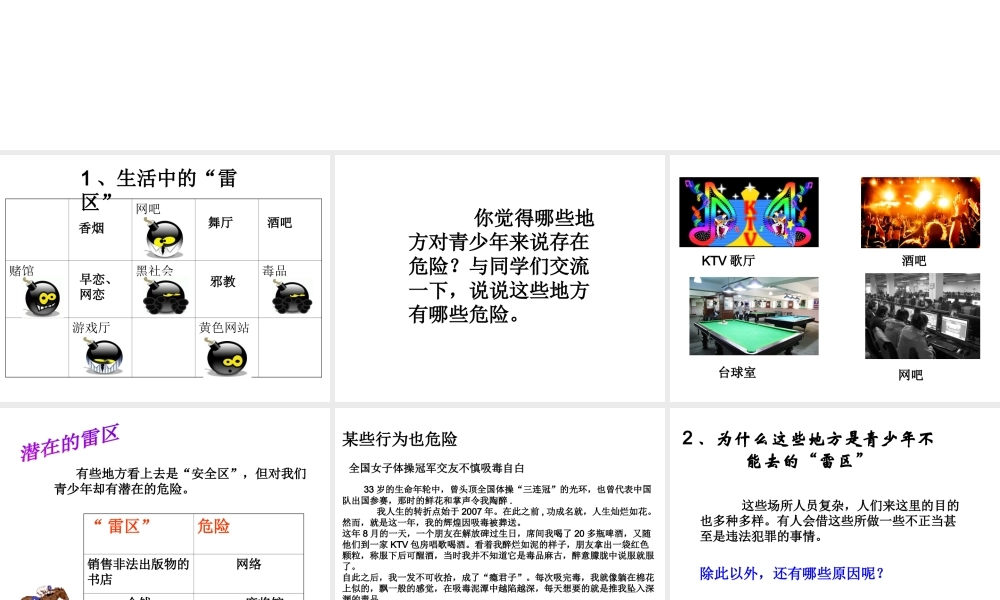Image resolution: width=1000 pixels, height=600 pixels.
Task: Click the 游戏厅 label text
Action: point(91,328)
